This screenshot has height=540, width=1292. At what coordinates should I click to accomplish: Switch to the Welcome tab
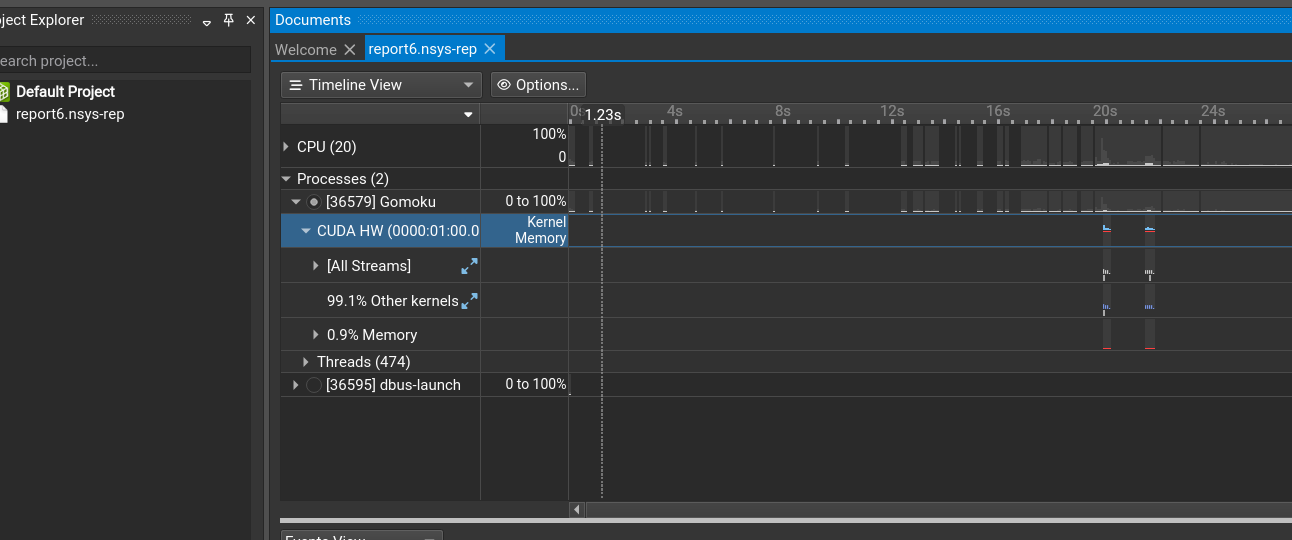coord(306,49)
